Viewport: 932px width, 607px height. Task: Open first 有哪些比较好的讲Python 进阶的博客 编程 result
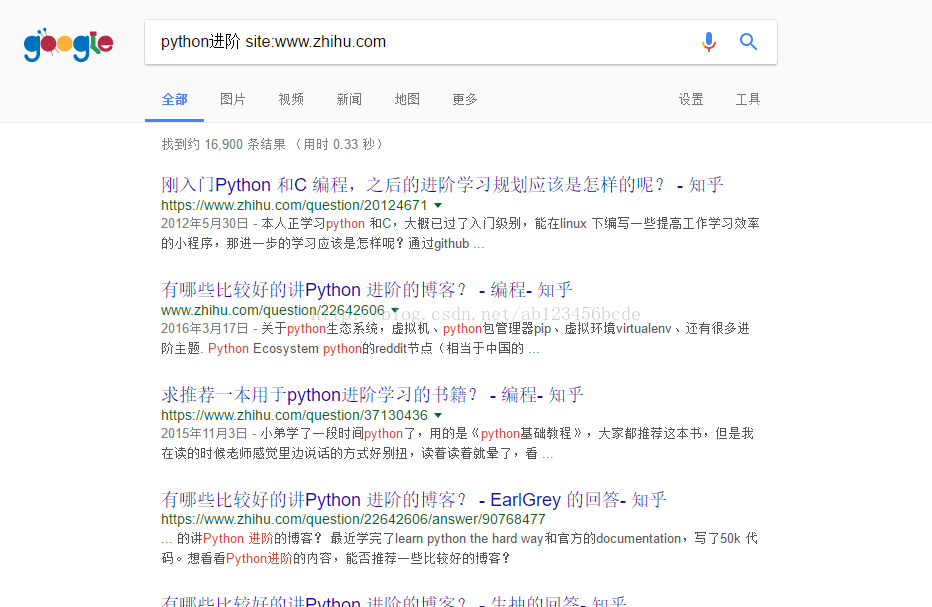(366, 290)
